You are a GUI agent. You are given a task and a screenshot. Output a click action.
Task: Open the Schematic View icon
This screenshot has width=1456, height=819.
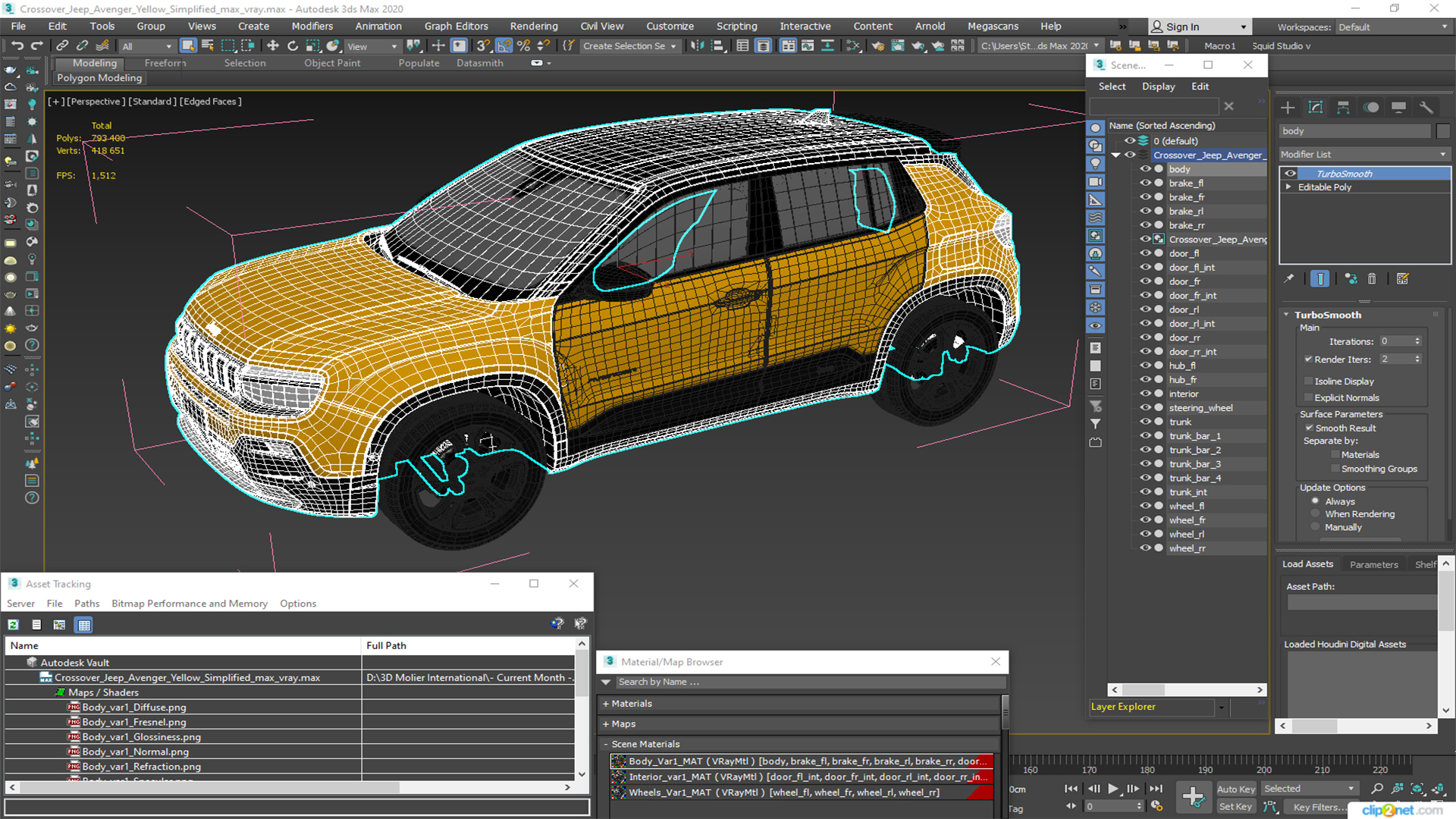point(853,45)
